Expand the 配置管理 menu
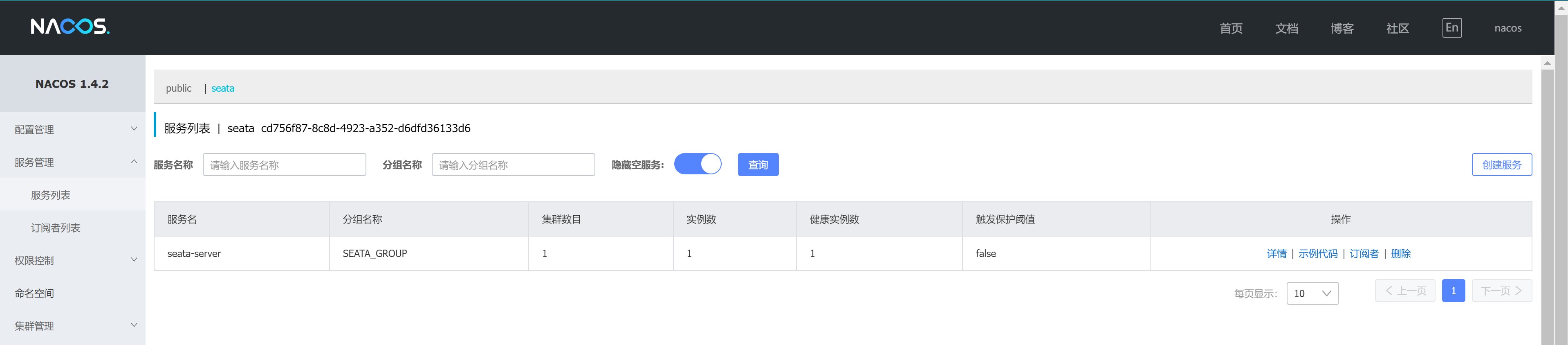The width and height of the screenshot is (1568, 345). tap(72, 129)
